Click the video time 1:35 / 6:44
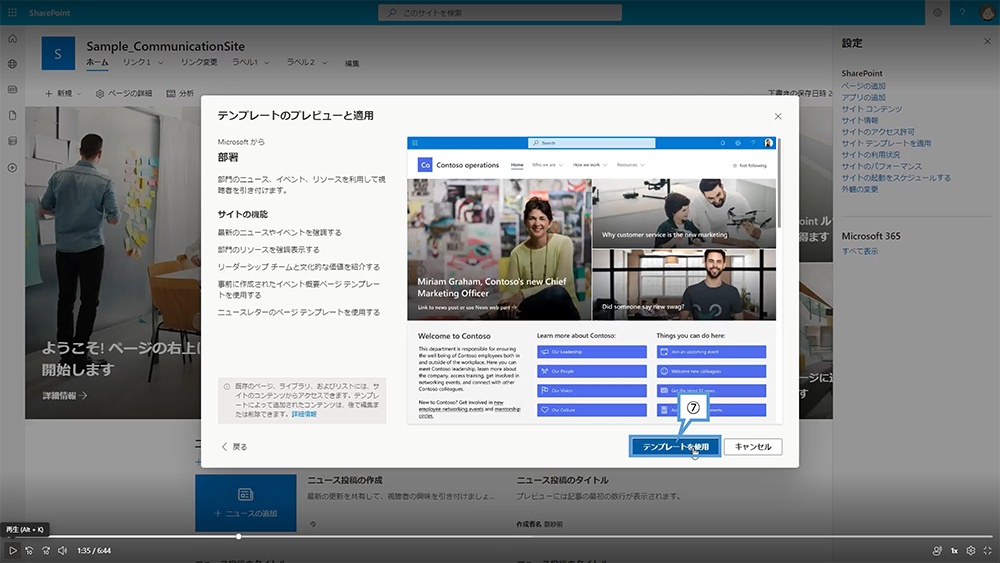The width and height of the screenshot is (1000, 563). 94,550
